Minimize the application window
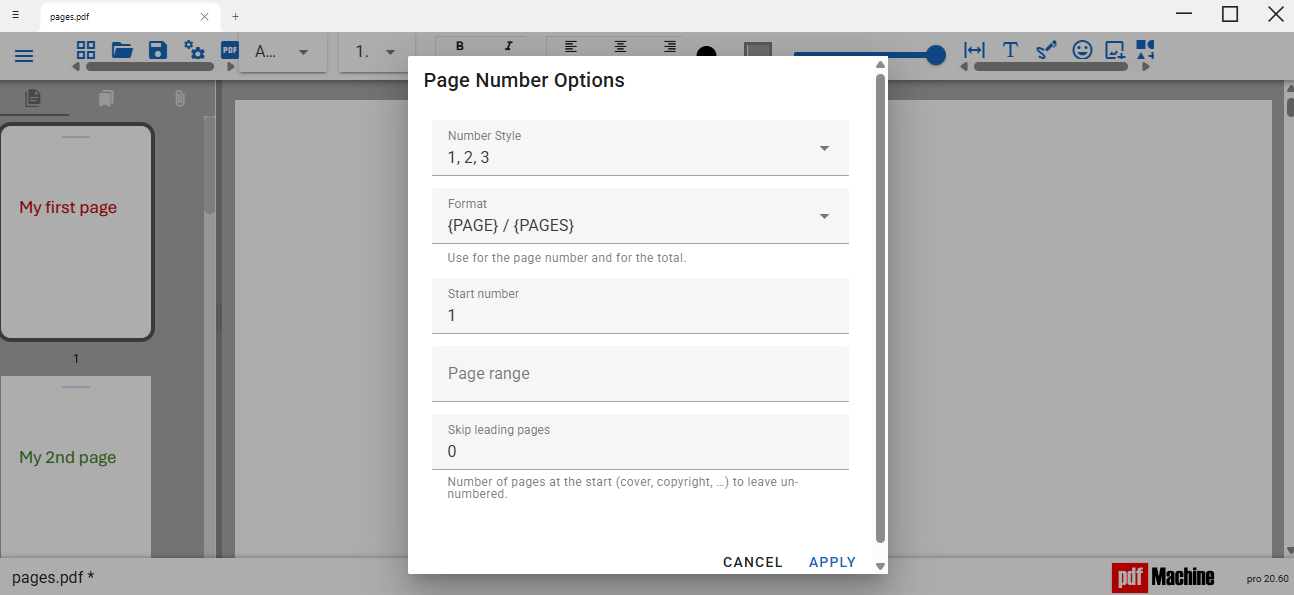Viewport: 1294px width, 595px height. [x=1185, y=14]
